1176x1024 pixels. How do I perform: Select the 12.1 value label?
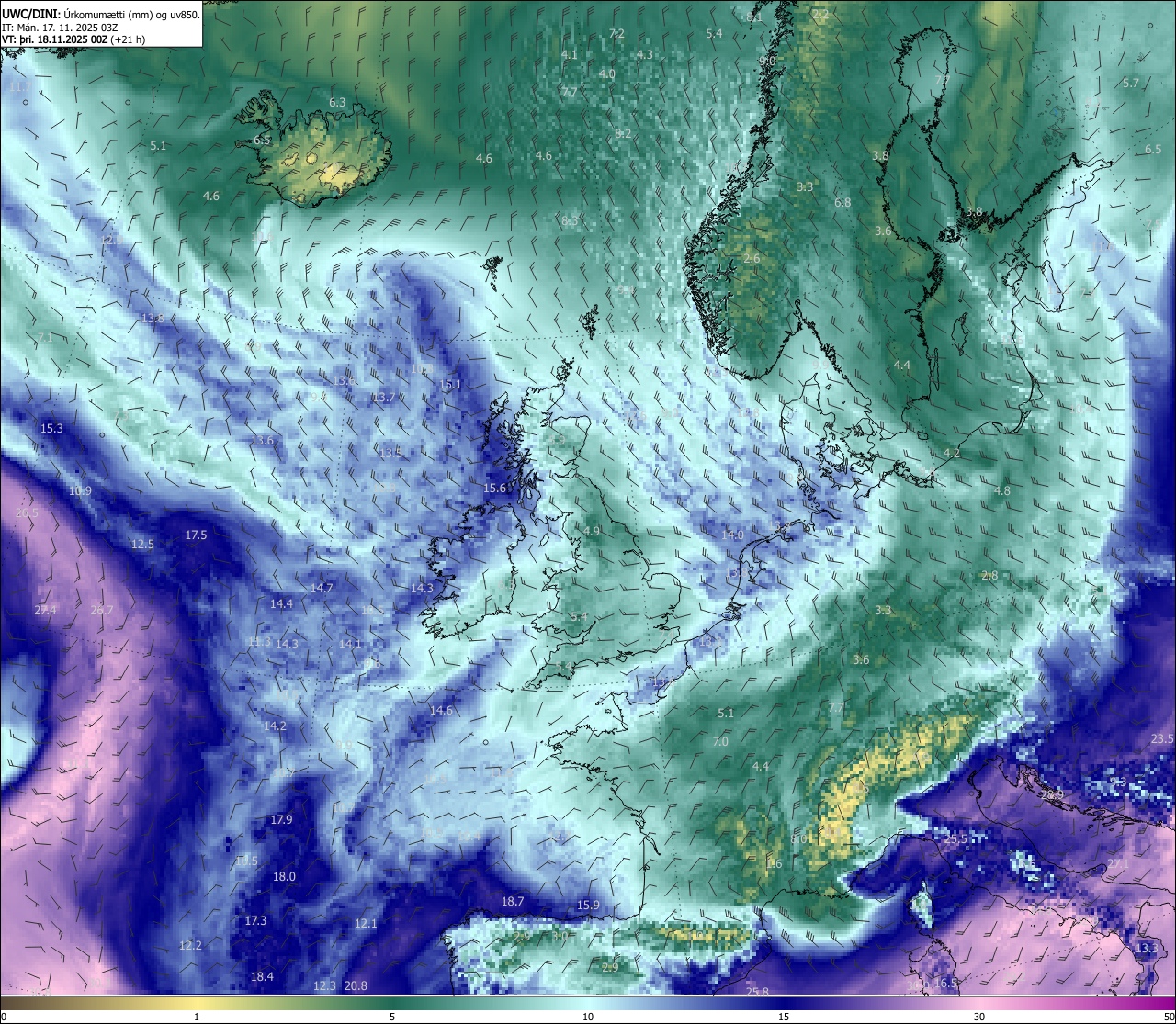(366, 924)
